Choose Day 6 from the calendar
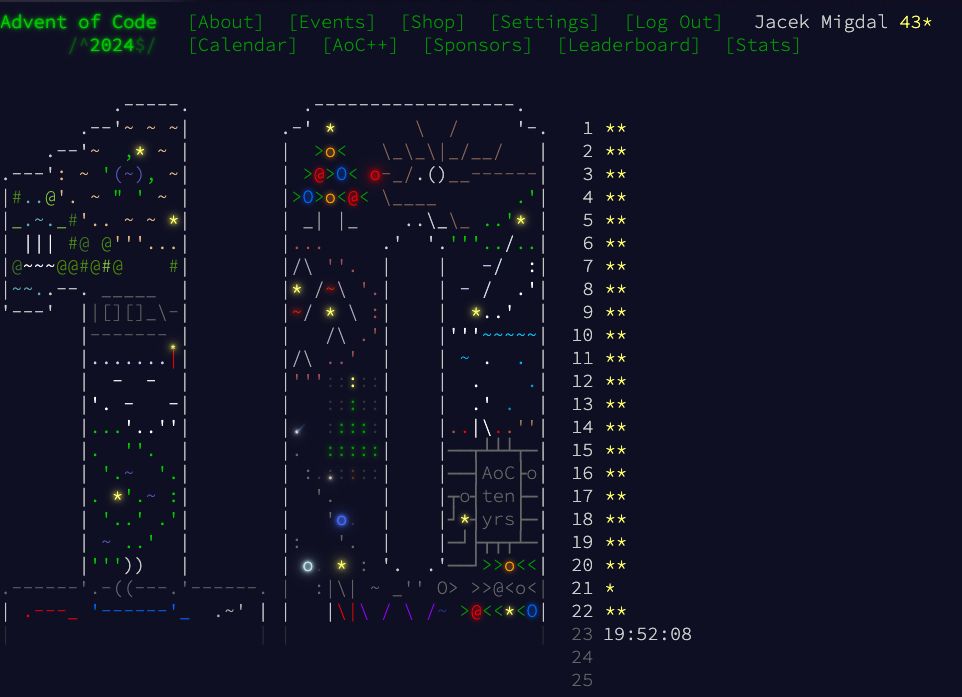 click(604, 243)
